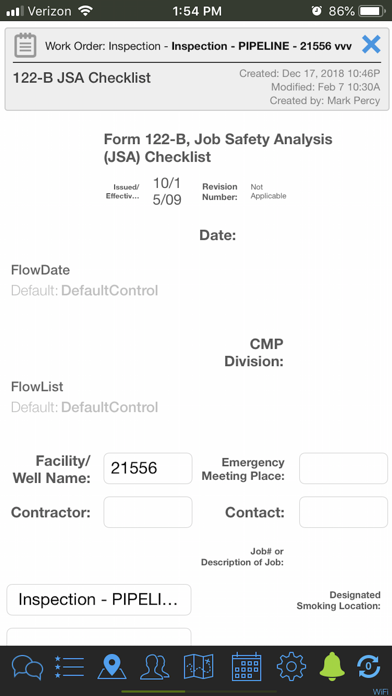The image size is (392, 696).
Task: Close the work order form
Action: pyautogui.click(x=371, y=44)
